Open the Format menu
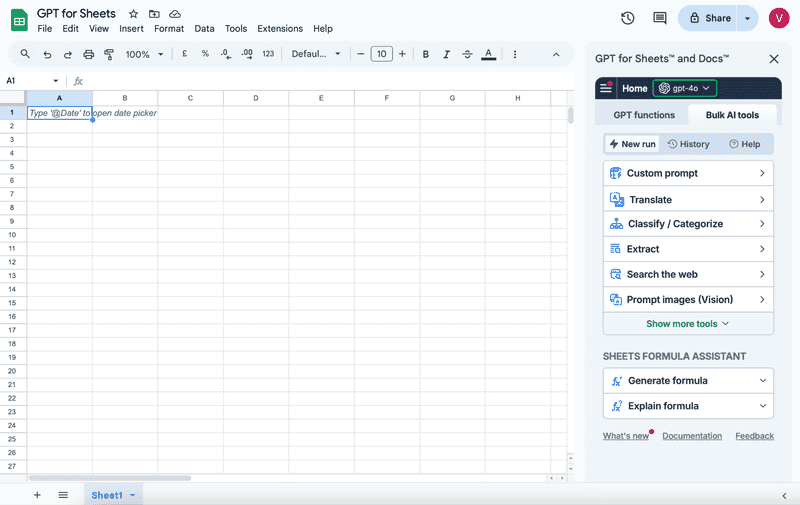The image size is (800, 505). (x=169, y=29)
